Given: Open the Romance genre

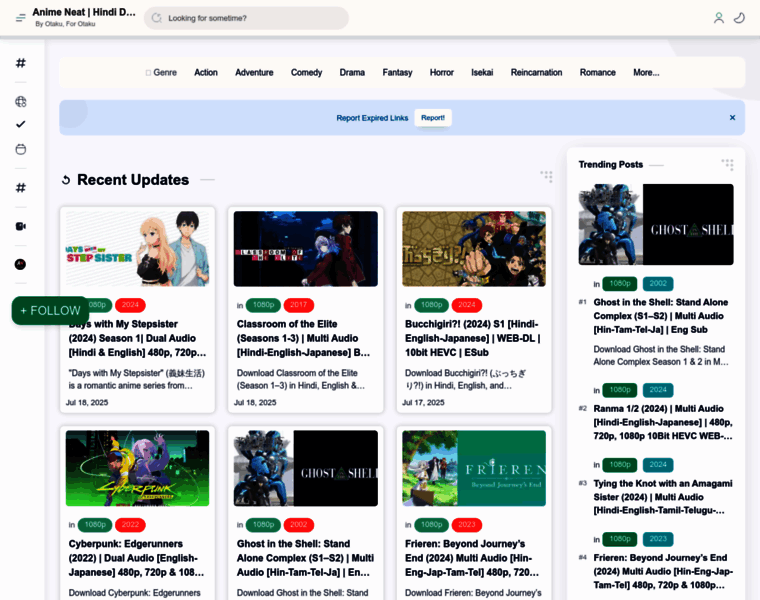Looking at the screenshot, I should (598, 72).
